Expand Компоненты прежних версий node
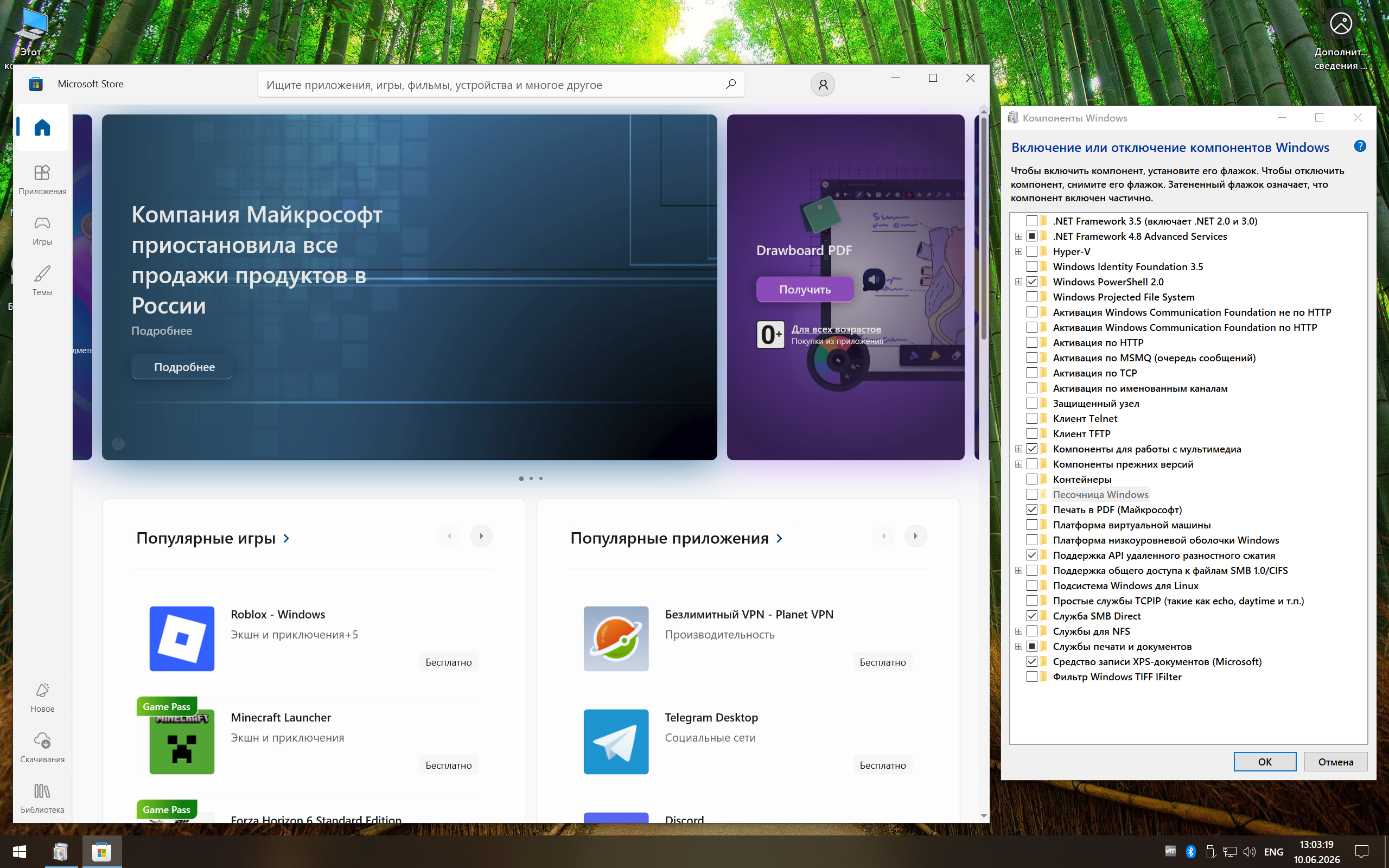The width and height of the screenshot is (1389, 868). point(1018,464)
